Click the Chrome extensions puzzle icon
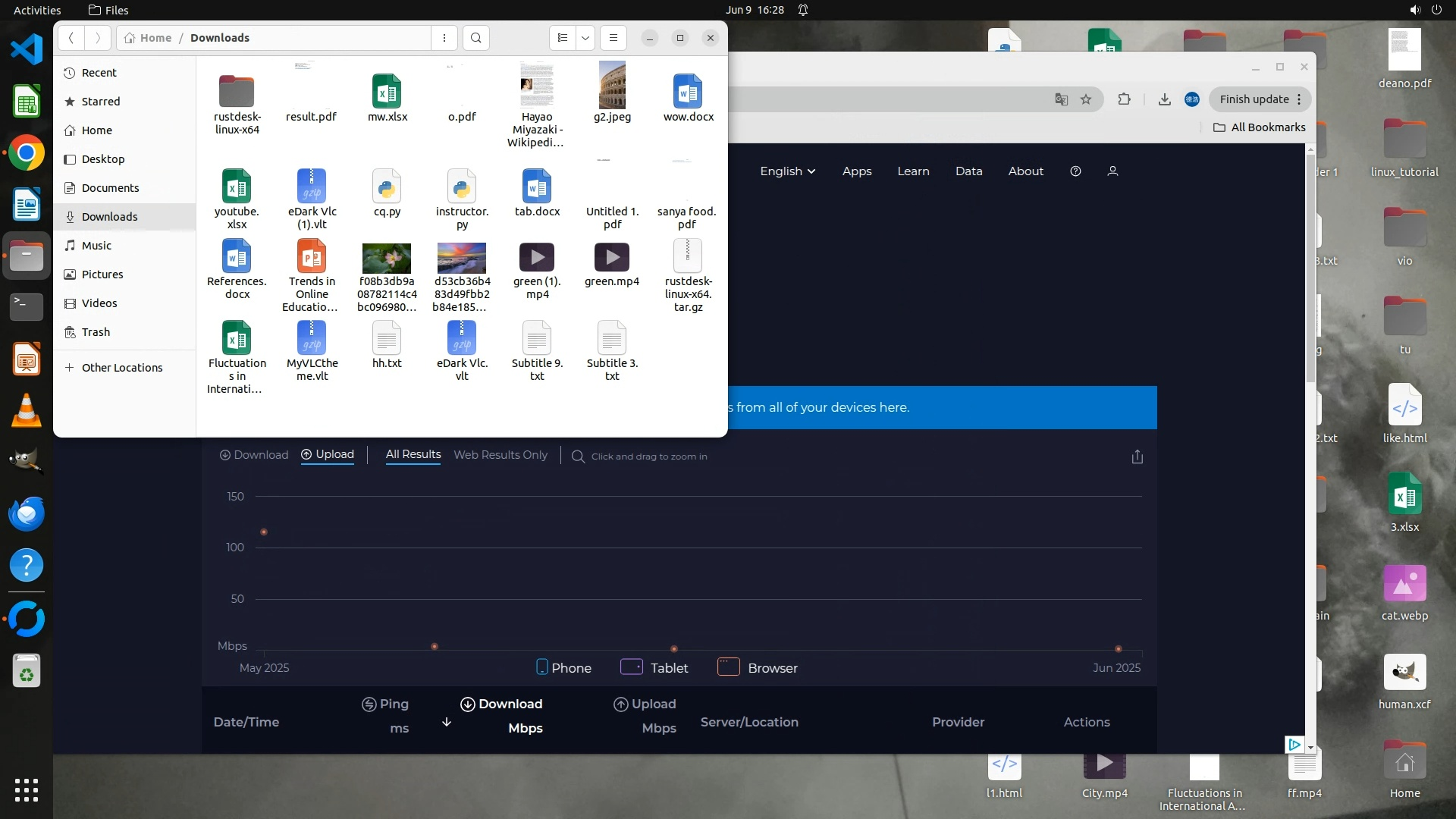1456x819 pixels. click(1124, 99)
